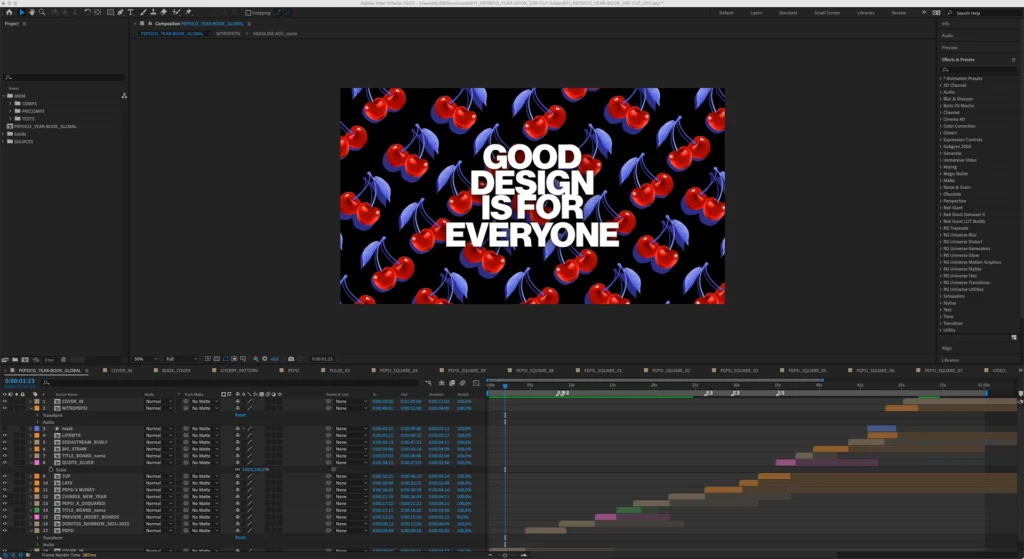The image size is (1024, 559).
Task: Open Parent dropdown for LIFEWTR layer
Action: pos(351,435)
